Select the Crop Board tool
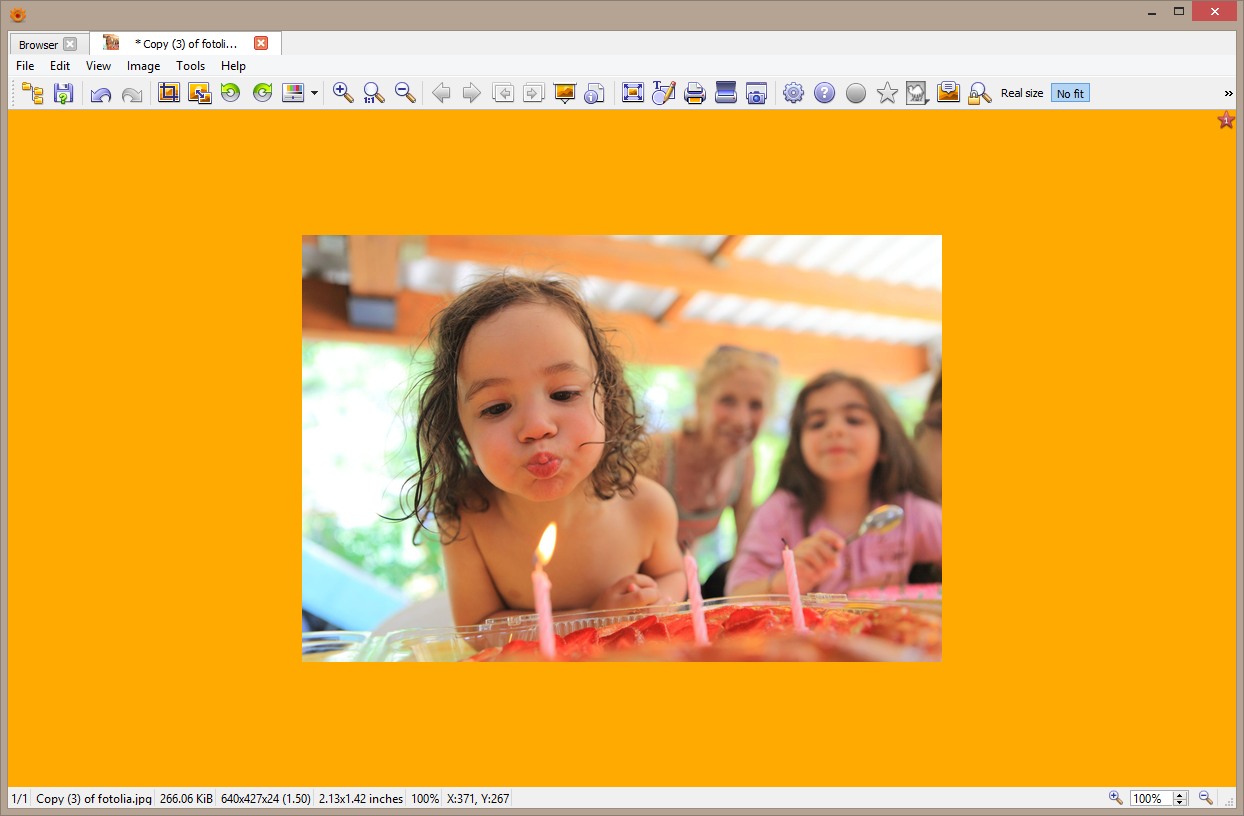The height and width of the screenshot is (816, 1244). point(168,92)
